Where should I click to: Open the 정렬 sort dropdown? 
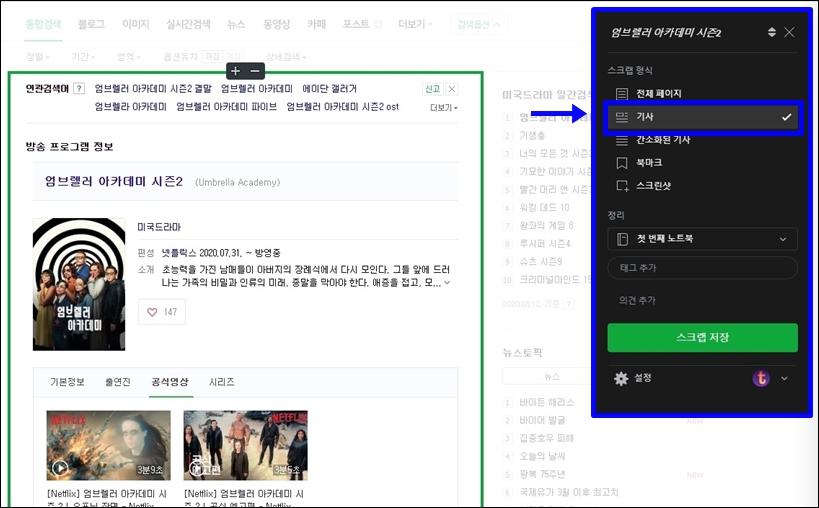click(x=38, y=56)
